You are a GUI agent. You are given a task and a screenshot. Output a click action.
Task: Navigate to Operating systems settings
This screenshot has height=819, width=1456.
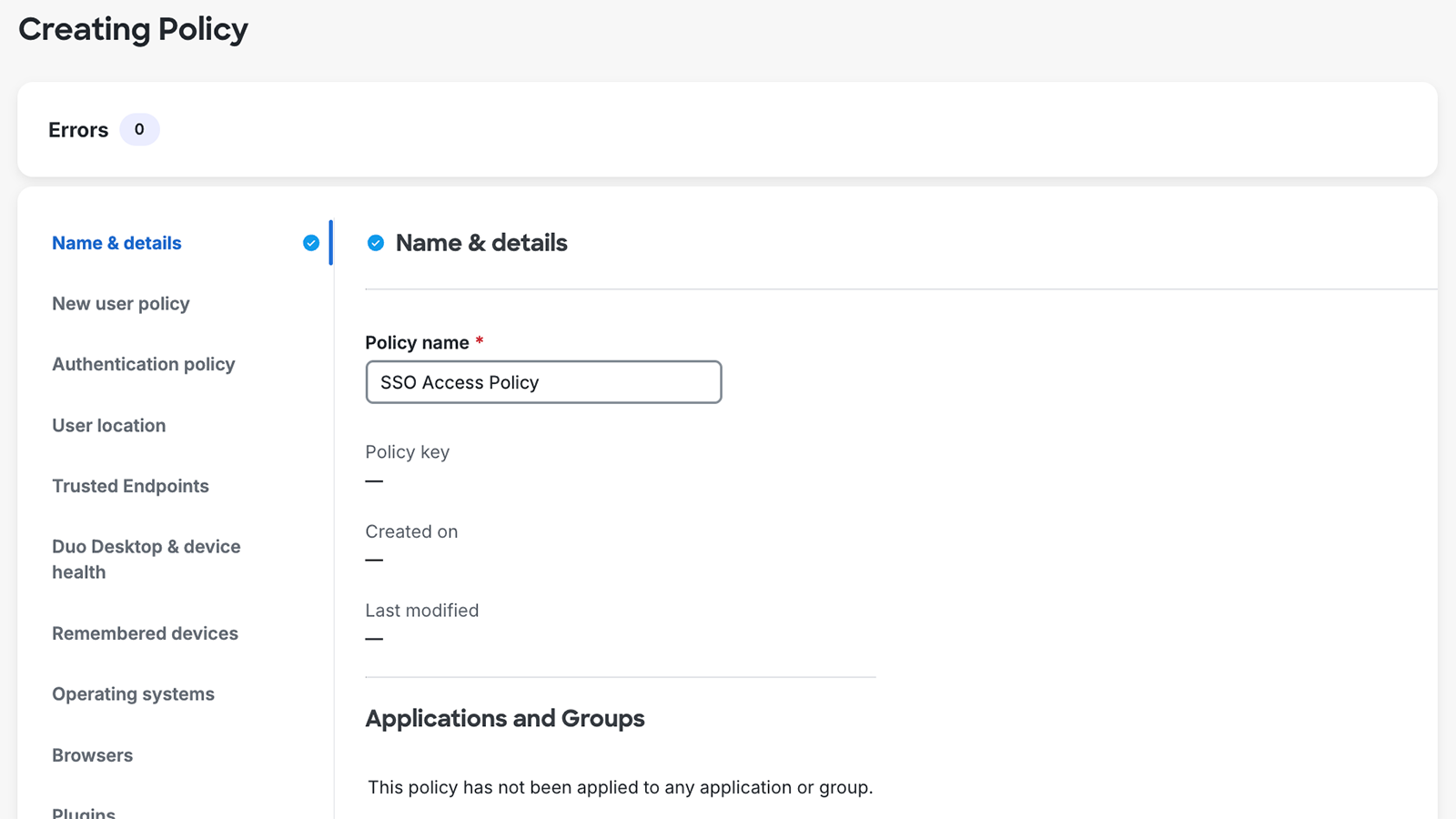pos(133,693)
